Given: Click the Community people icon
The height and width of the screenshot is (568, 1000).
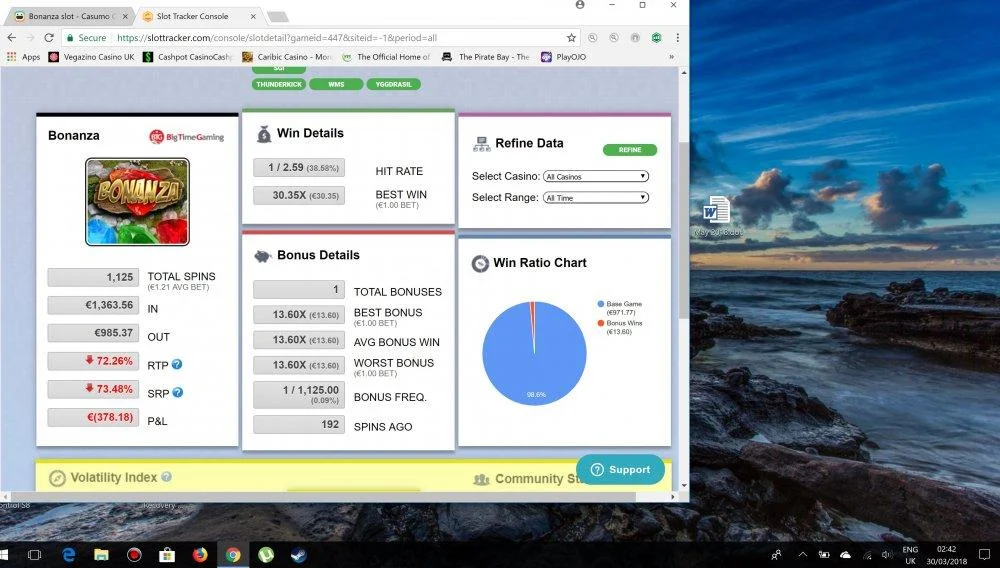Looking at the screenshot, I should click(x=482, y=479).
